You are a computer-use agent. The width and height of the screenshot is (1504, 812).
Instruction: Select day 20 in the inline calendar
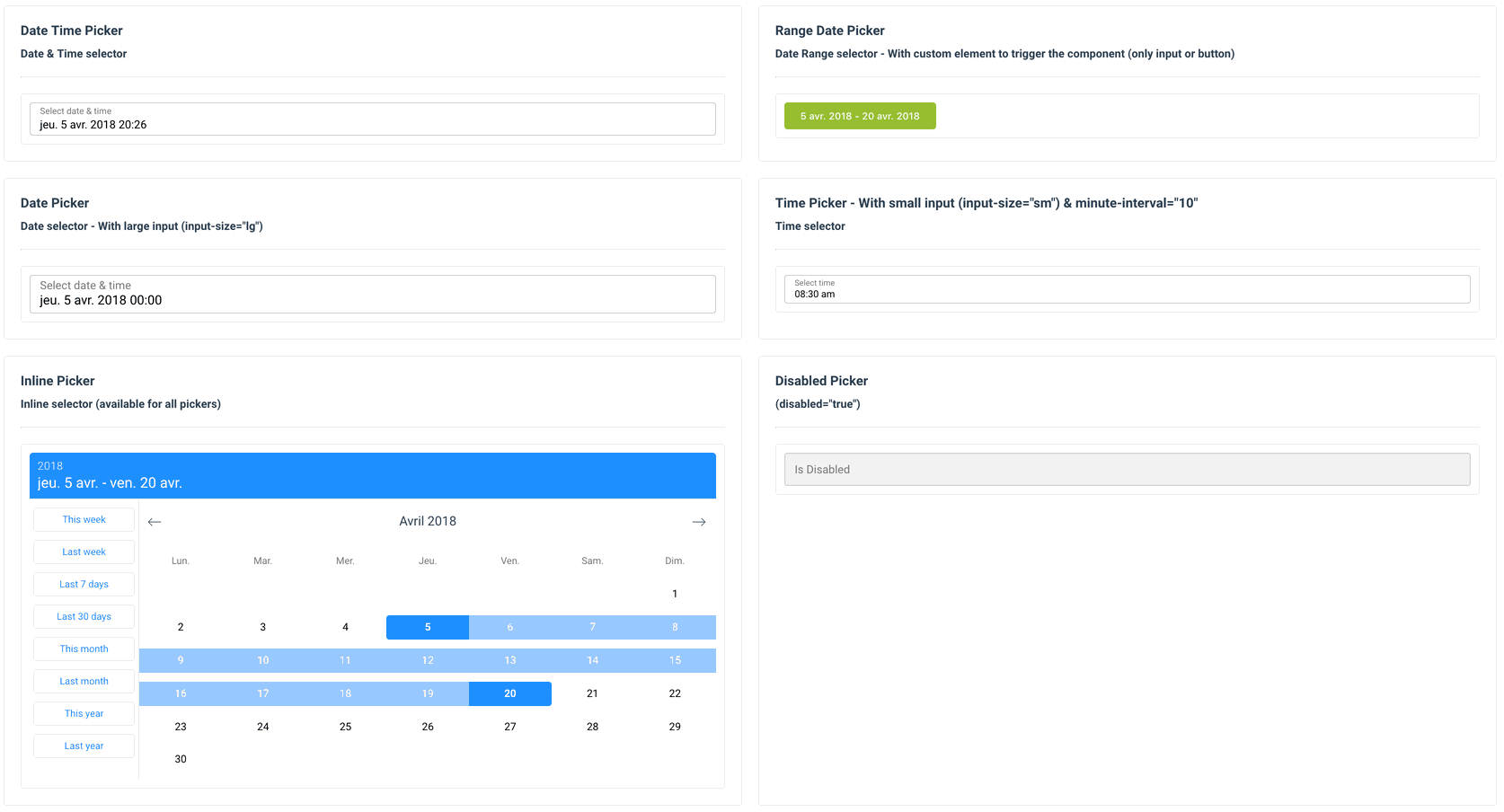coord(509,693)
